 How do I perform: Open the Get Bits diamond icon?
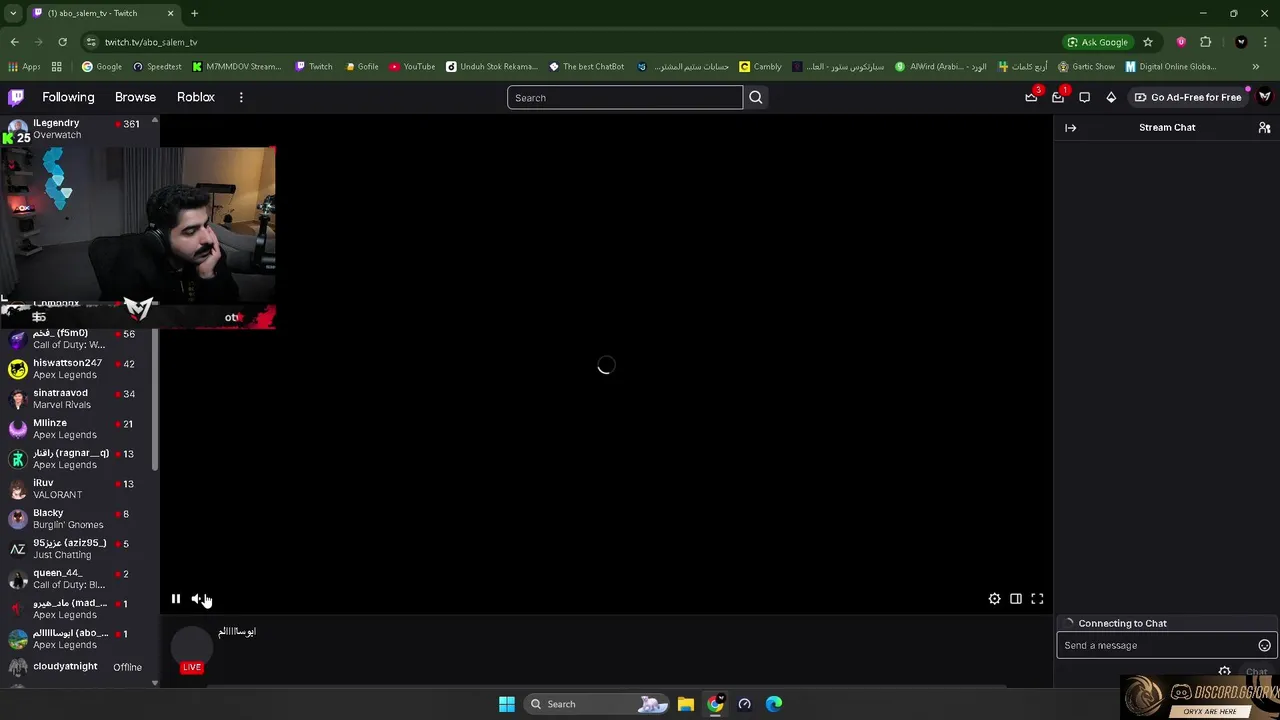coord(1111,97)
